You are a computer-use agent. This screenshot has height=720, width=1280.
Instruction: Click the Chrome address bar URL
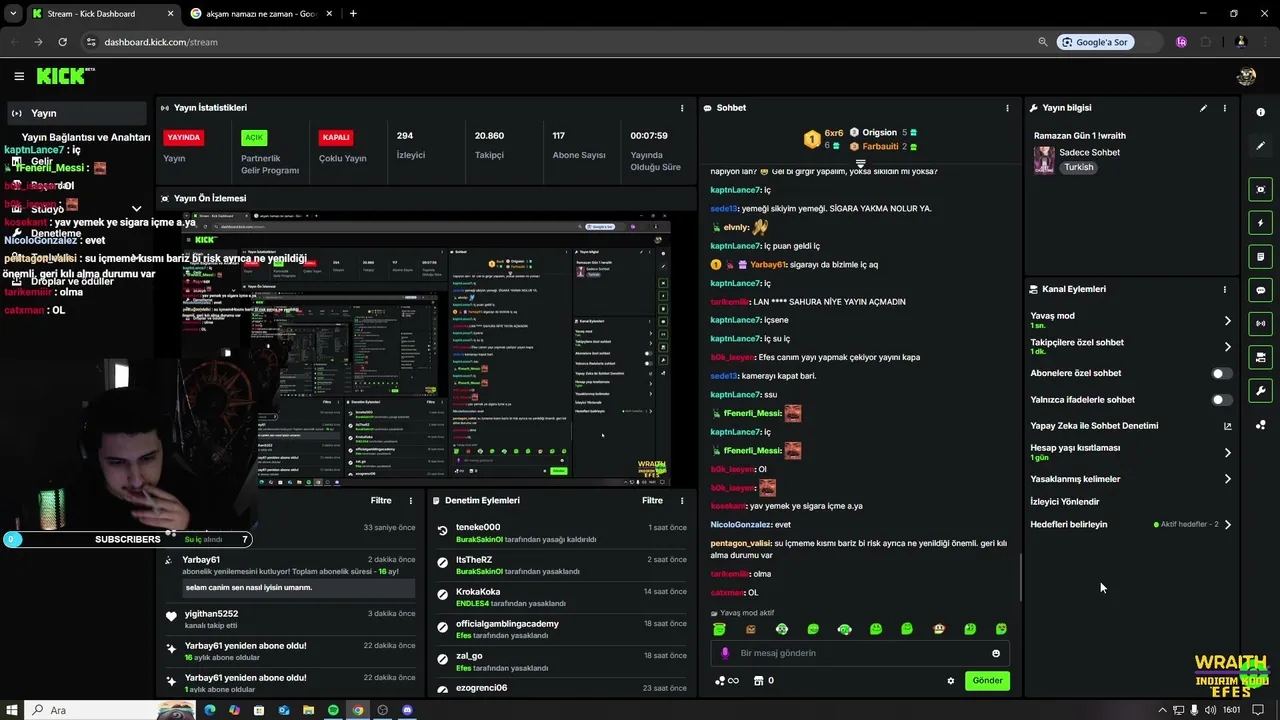(161, 42)
